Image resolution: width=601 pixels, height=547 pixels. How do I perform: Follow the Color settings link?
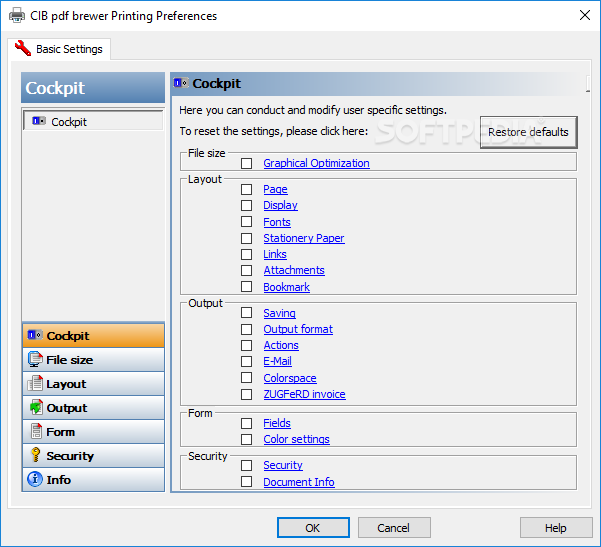point(296,439)
